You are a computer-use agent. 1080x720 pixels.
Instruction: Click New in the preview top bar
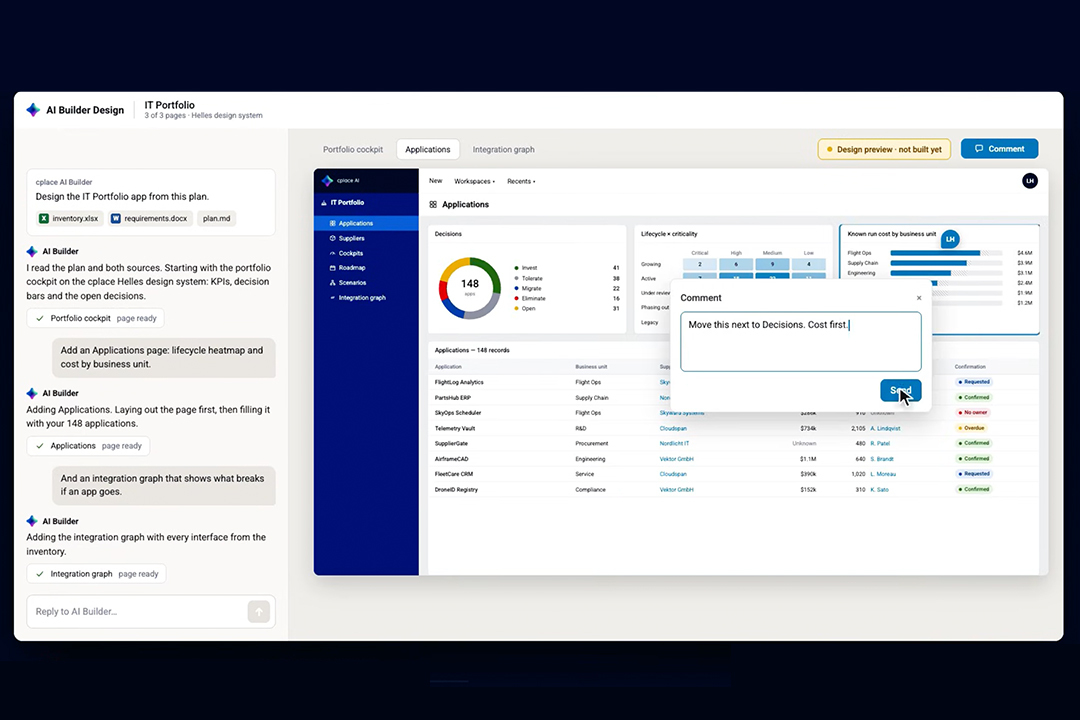coord(435,181)
